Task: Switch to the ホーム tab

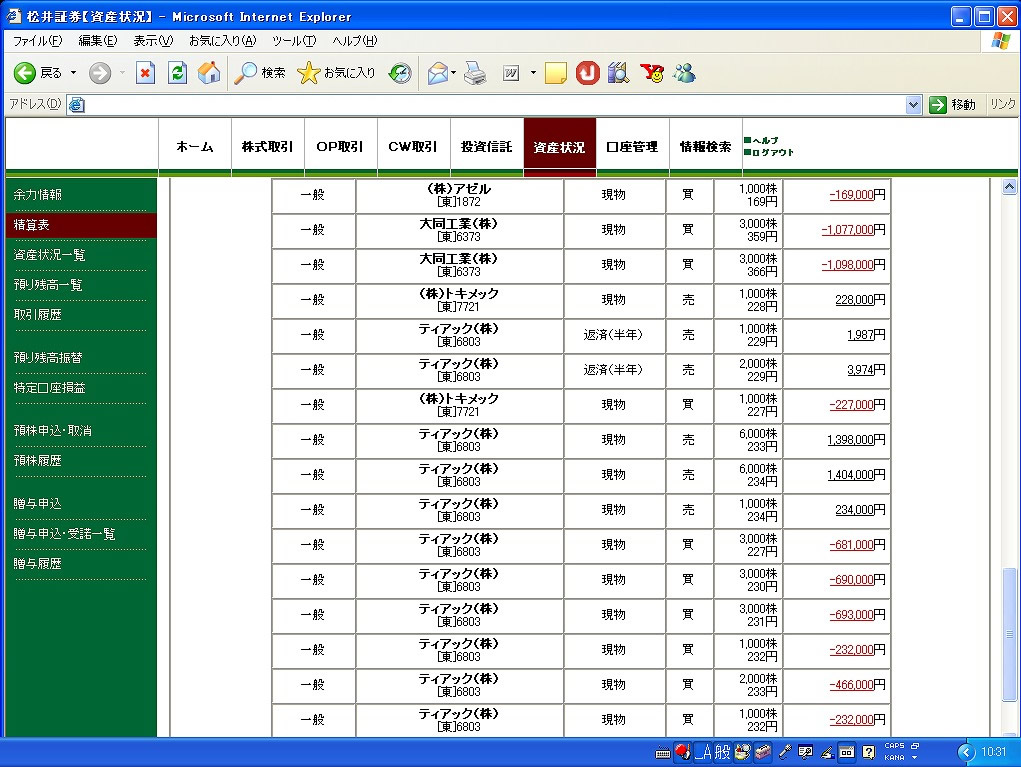Action: (x=195, y=147)
